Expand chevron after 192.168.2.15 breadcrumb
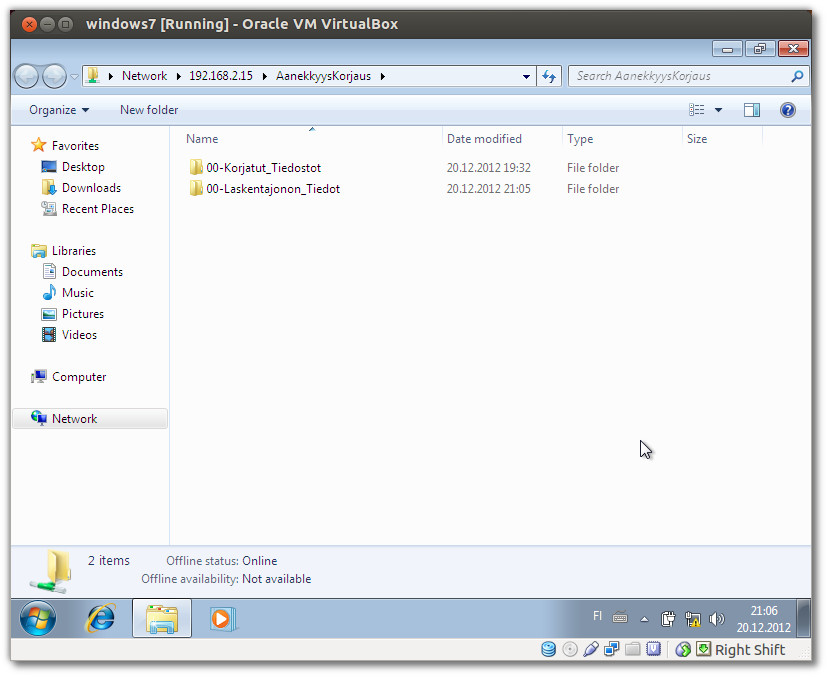This screenshot has width=828, height=677. [265, 76]
